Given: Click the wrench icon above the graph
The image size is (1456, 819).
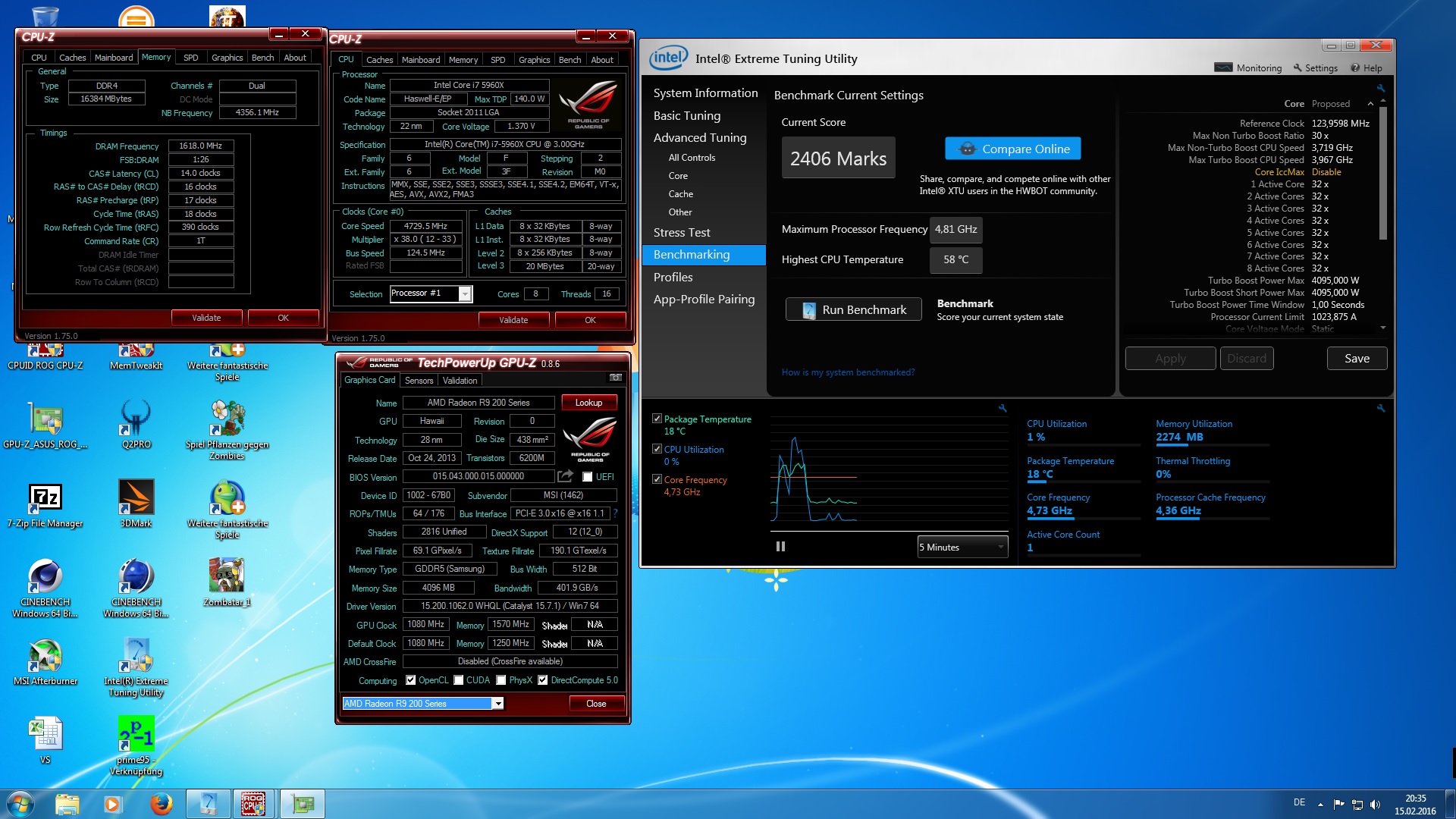Looking at the screenshot, I should 1002,408.
